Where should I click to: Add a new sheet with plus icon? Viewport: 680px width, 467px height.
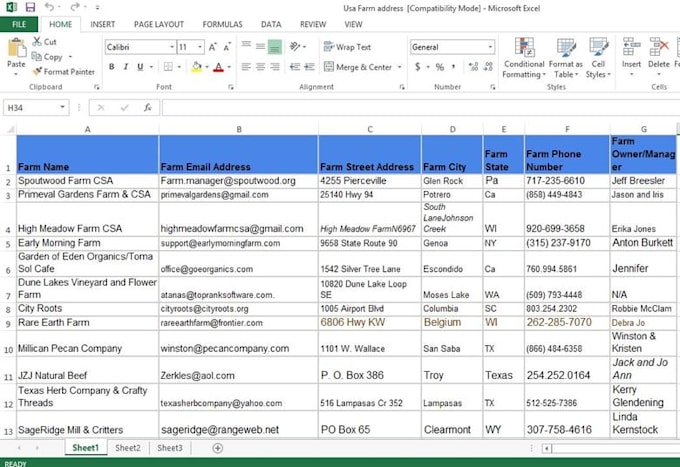[x=218, y=448]
